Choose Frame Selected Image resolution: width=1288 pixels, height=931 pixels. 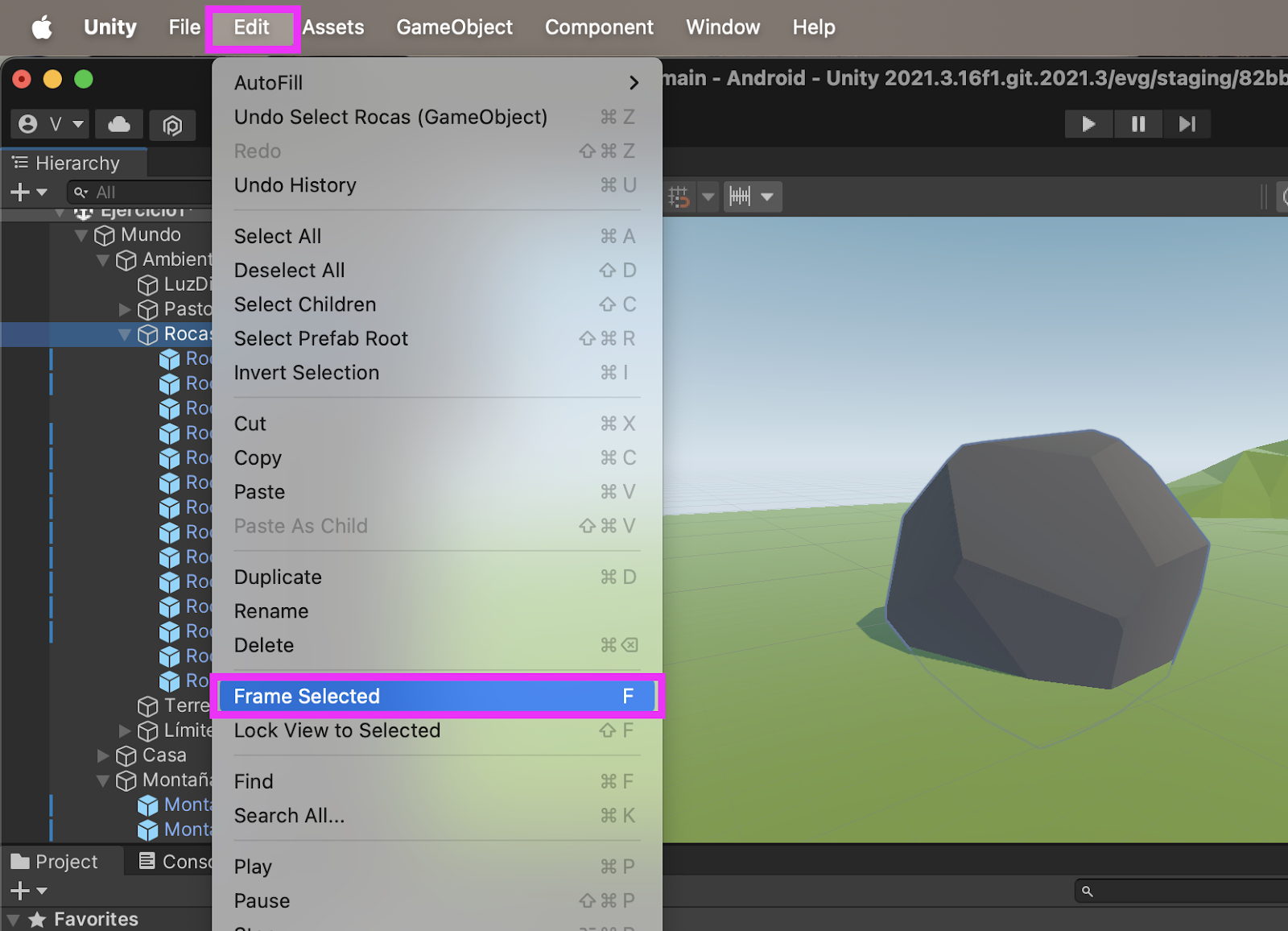coord(437,696)
